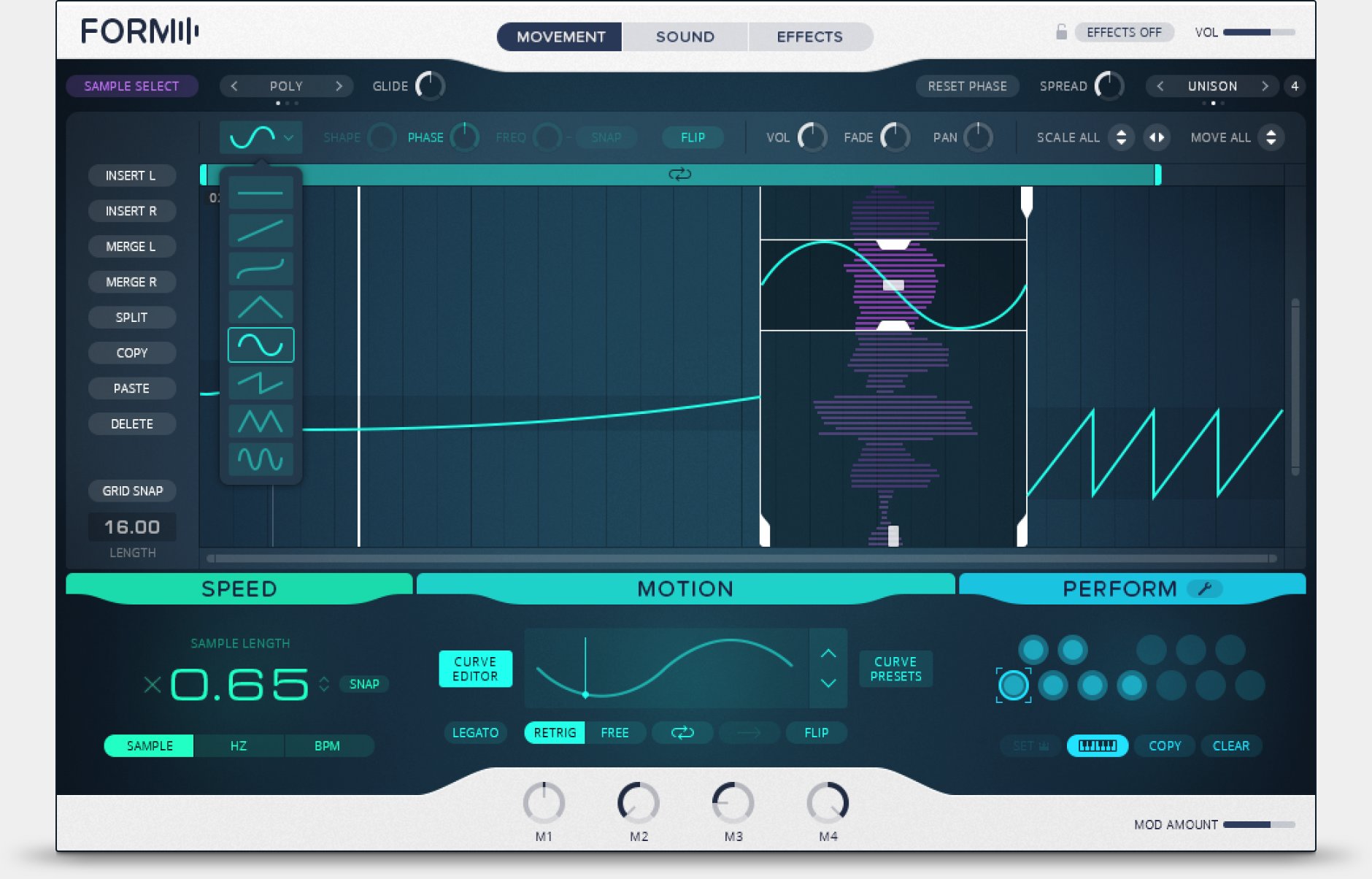Toggle Grid Snap on the left panel
This screenshot has height=879, width=1372.
(132, 491)
